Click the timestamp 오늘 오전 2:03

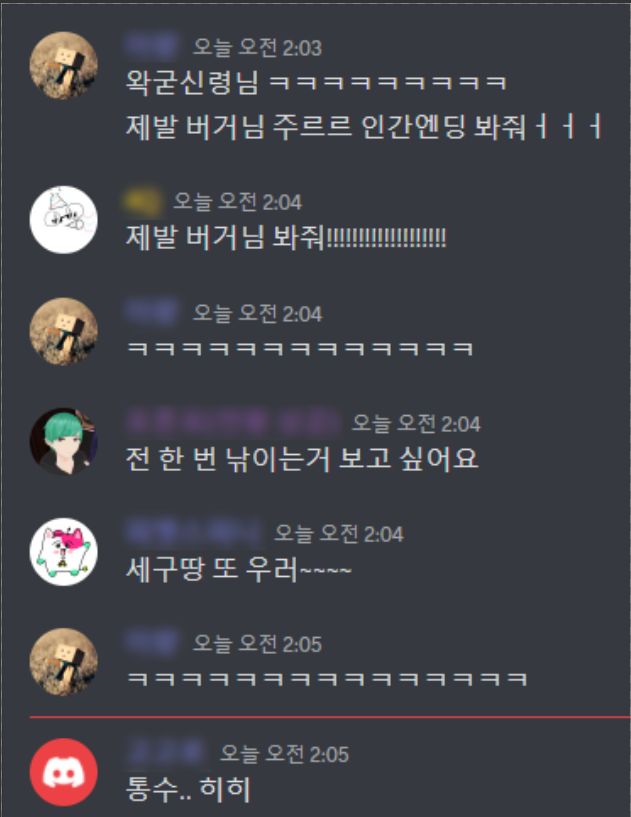(257, 47)
